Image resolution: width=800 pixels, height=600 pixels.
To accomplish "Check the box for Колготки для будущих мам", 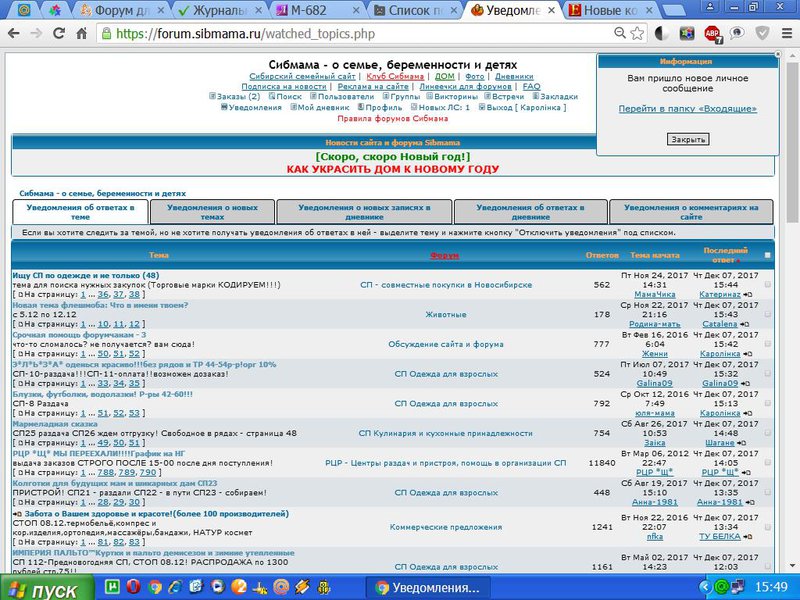I will tap(767, 492).
